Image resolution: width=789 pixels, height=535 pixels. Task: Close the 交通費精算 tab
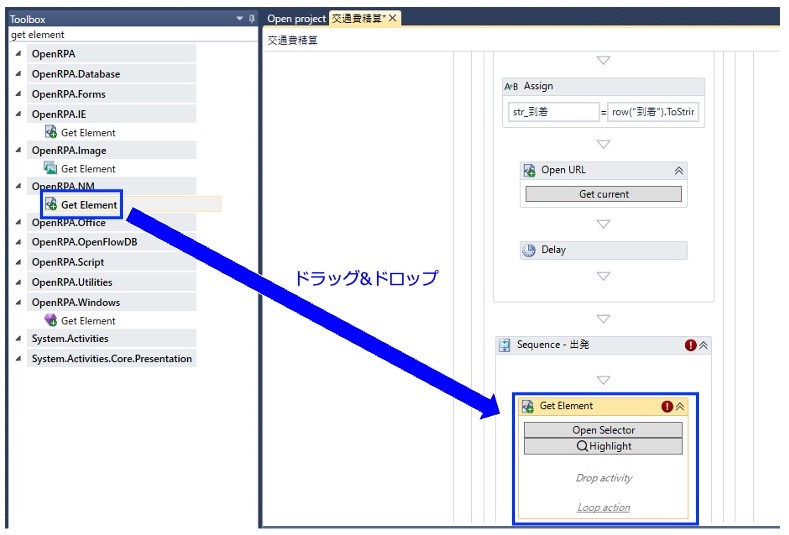pyautogui.click(x=392, y=19)
